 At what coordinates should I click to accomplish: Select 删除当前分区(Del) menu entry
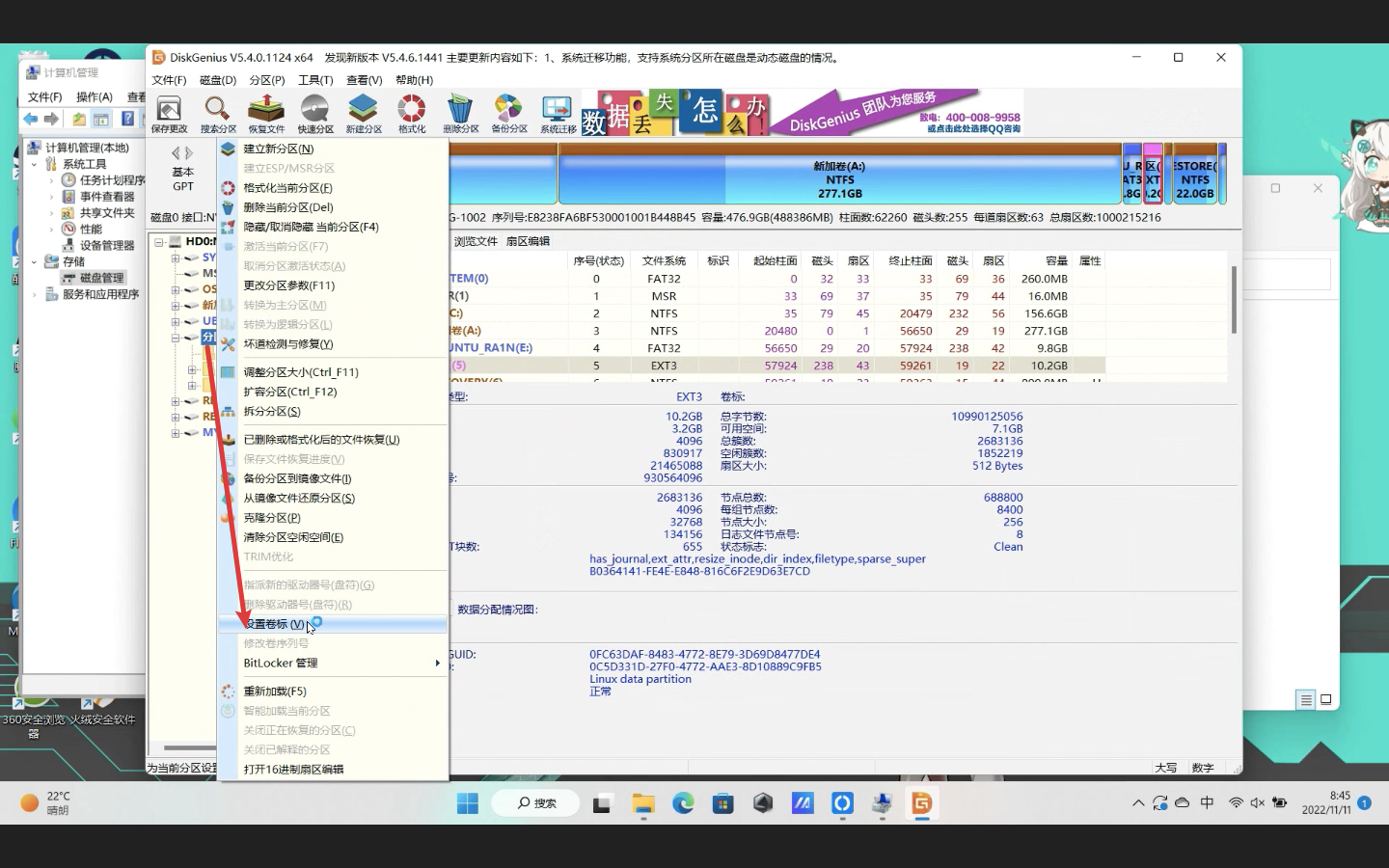pyautogui.click(x=333, y=207)
